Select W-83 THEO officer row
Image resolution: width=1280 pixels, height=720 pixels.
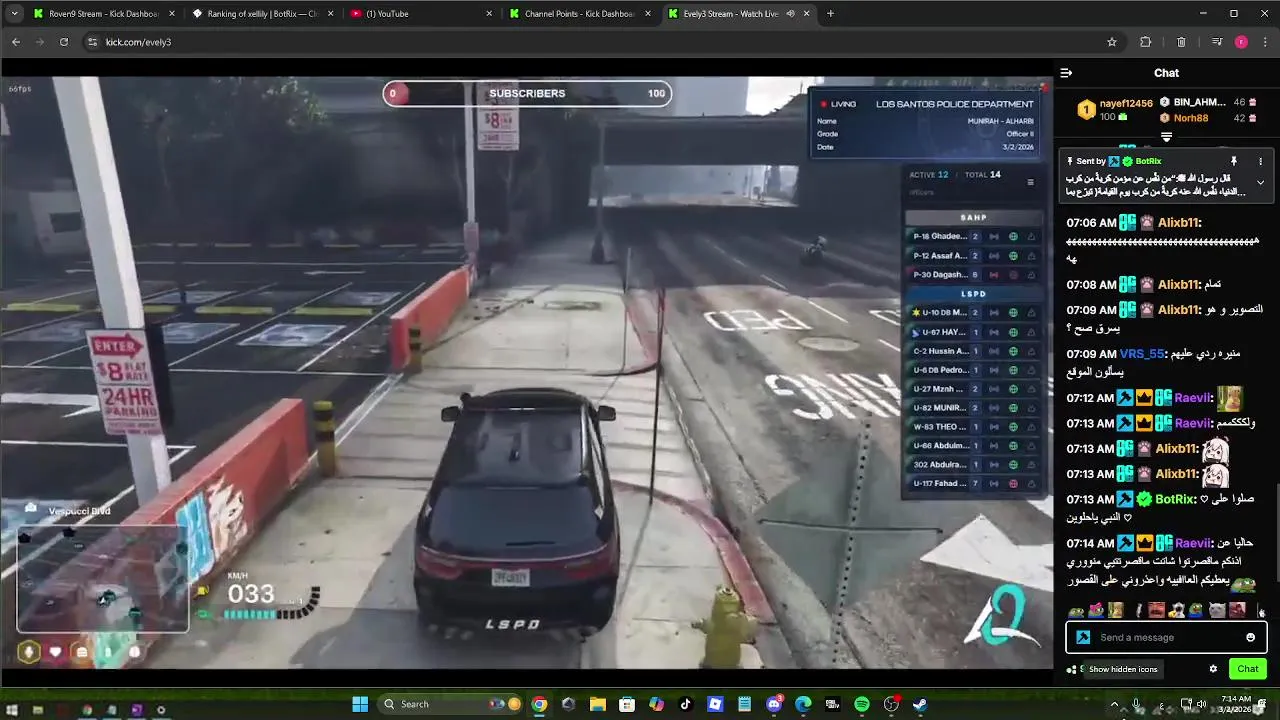click(x=974, y=427)
